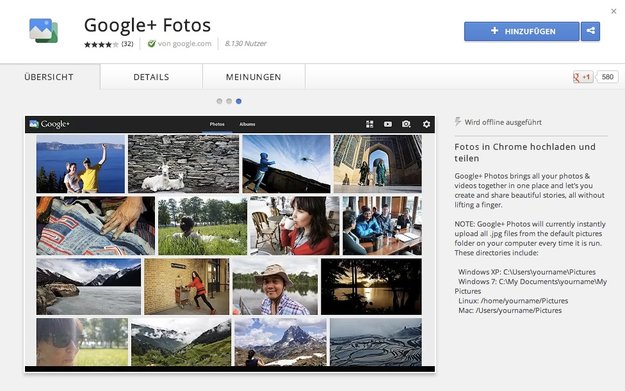Click the Google+ logo in the screenshot header

point(50,124)
